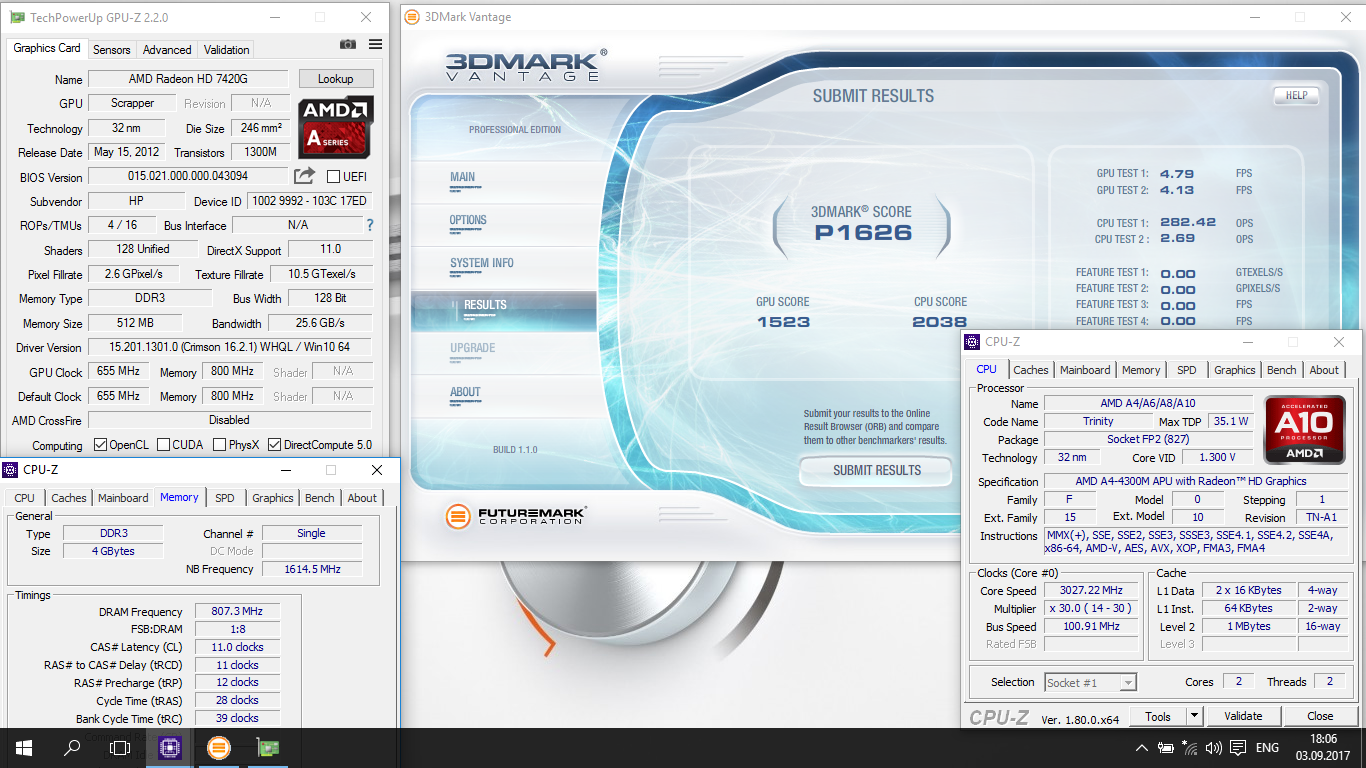This screenshot has height=768, width=1366.
Task: Open Caches tab in CPU-Z processor window
Action: pyautogui.click(x=1031, y=370)
